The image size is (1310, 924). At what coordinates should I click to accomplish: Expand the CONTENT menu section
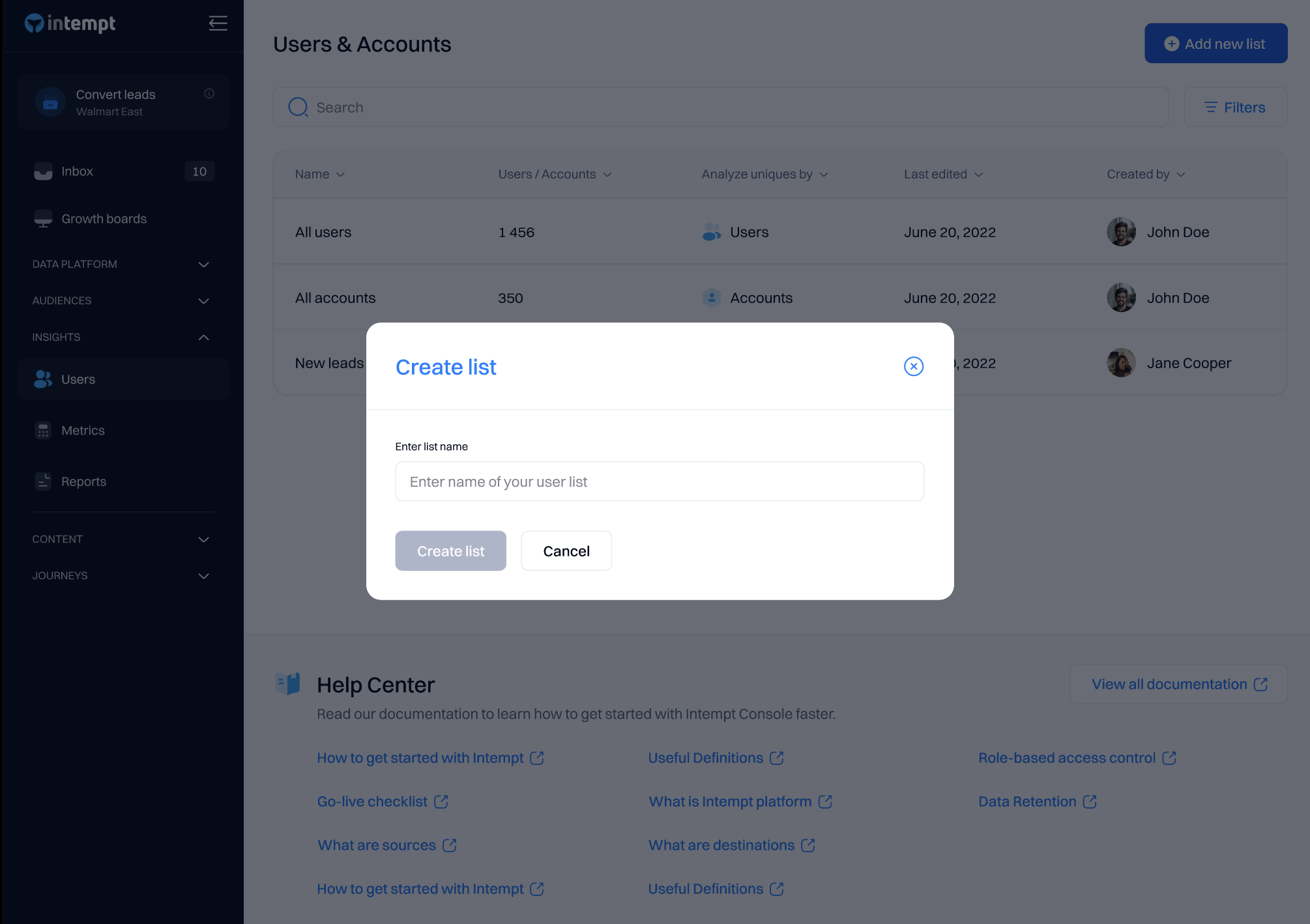[203, 540]
